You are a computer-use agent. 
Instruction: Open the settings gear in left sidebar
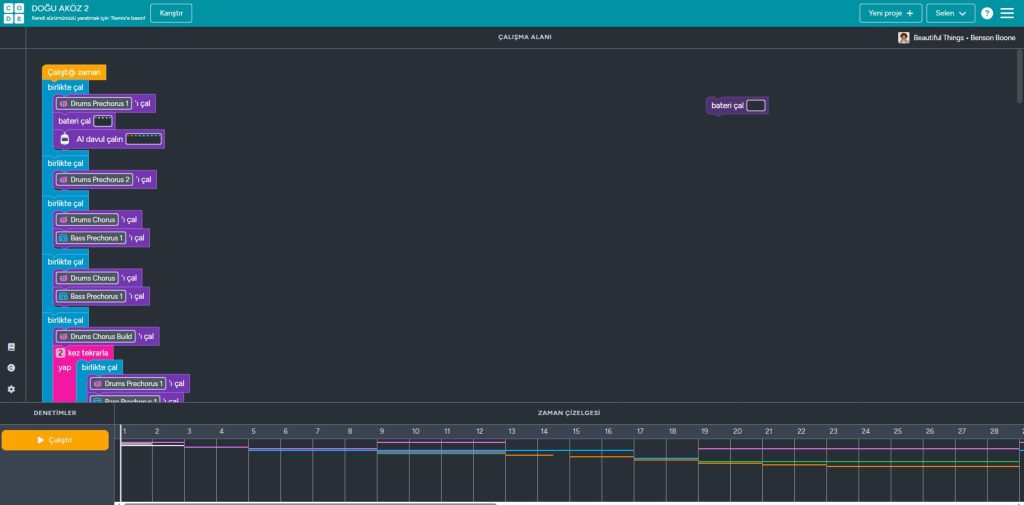pyautogui.click(x=11, y=389)
